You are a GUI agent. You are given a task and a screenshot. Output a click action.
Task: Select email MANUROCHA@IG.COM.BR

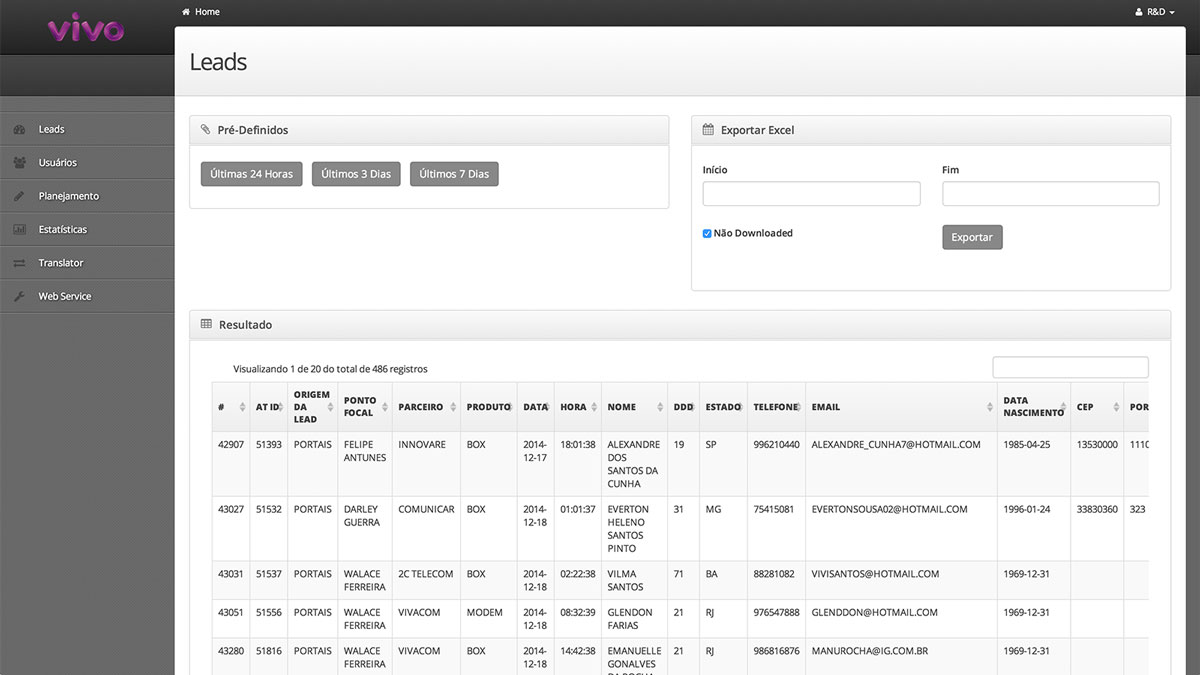click(x=869, y=651)
